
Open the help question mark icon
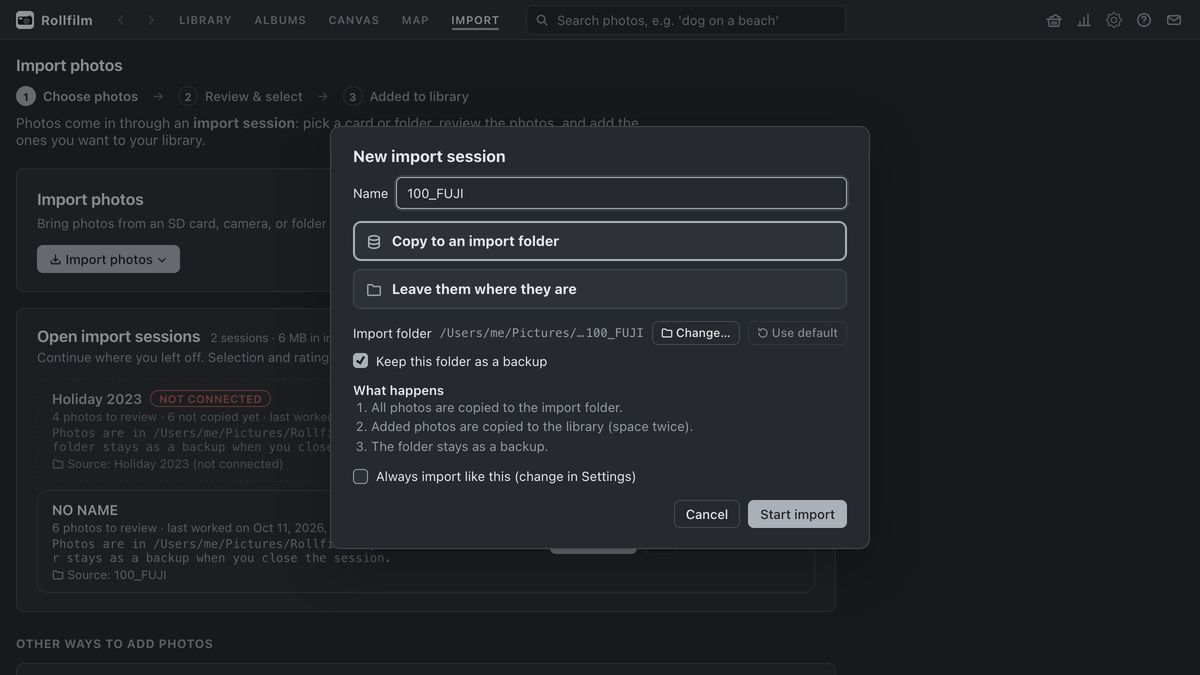[1144, 20]
